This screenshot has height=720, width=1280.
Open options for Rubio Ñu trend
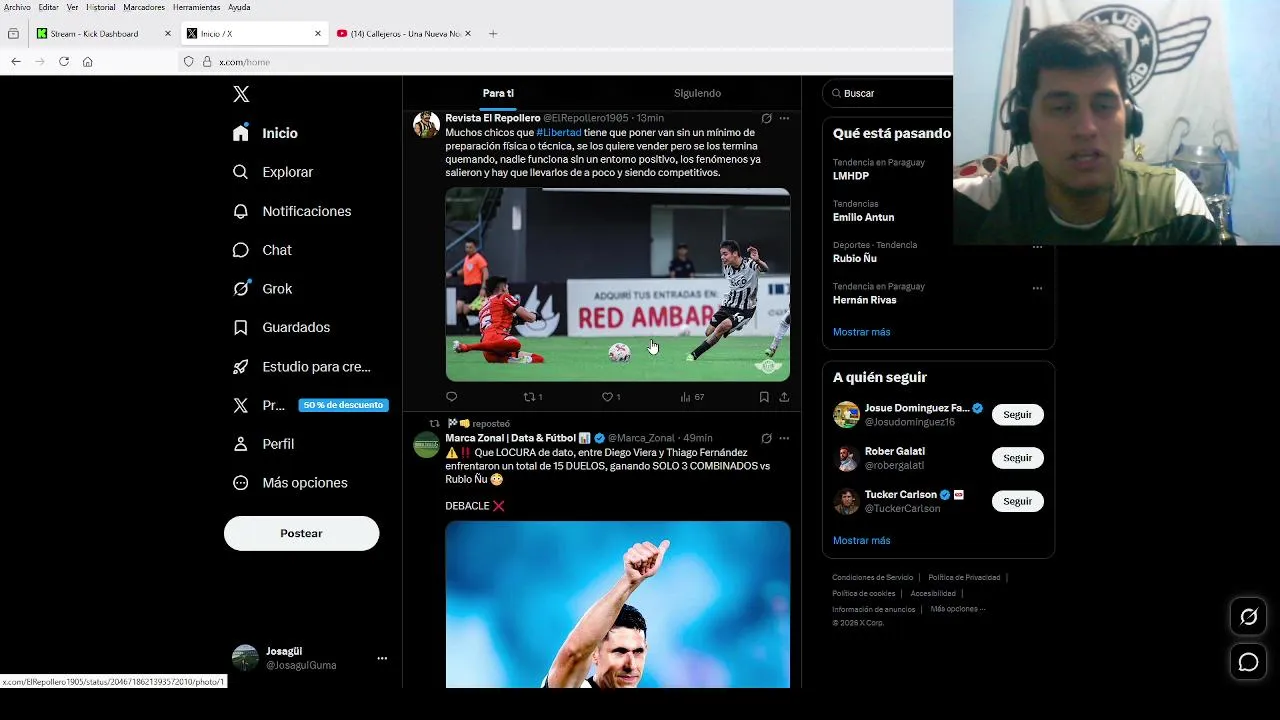(1037, 247)
